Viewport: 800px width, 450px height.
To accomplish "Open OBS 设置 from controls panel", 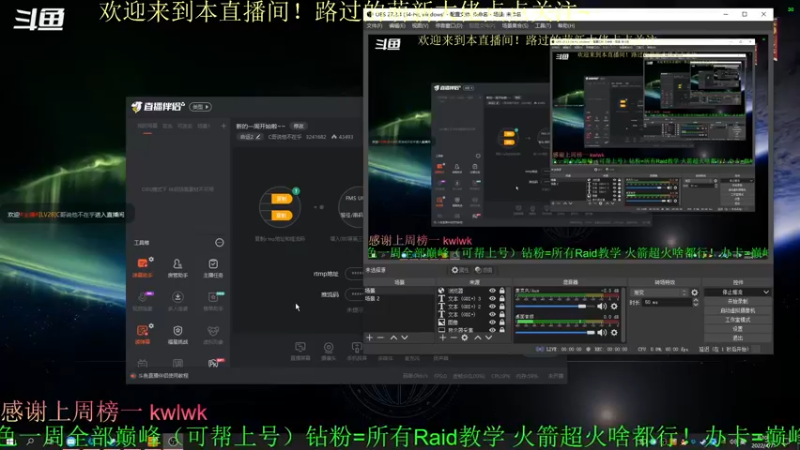I will pos(737,329).
